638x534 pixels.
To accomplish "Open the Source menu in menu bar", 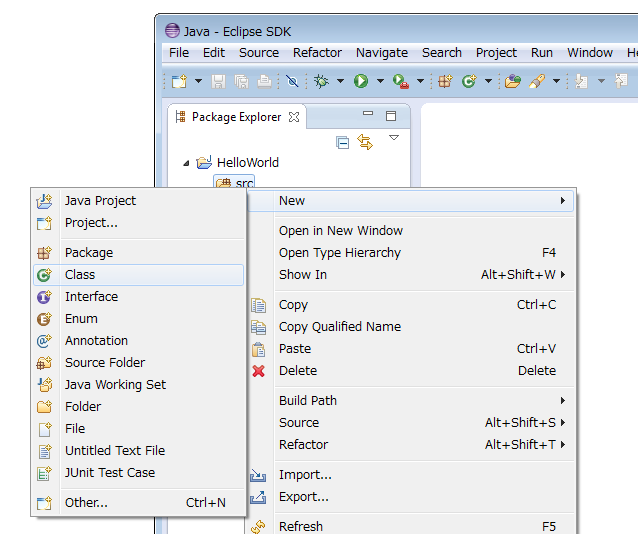I will pos(259,53).
